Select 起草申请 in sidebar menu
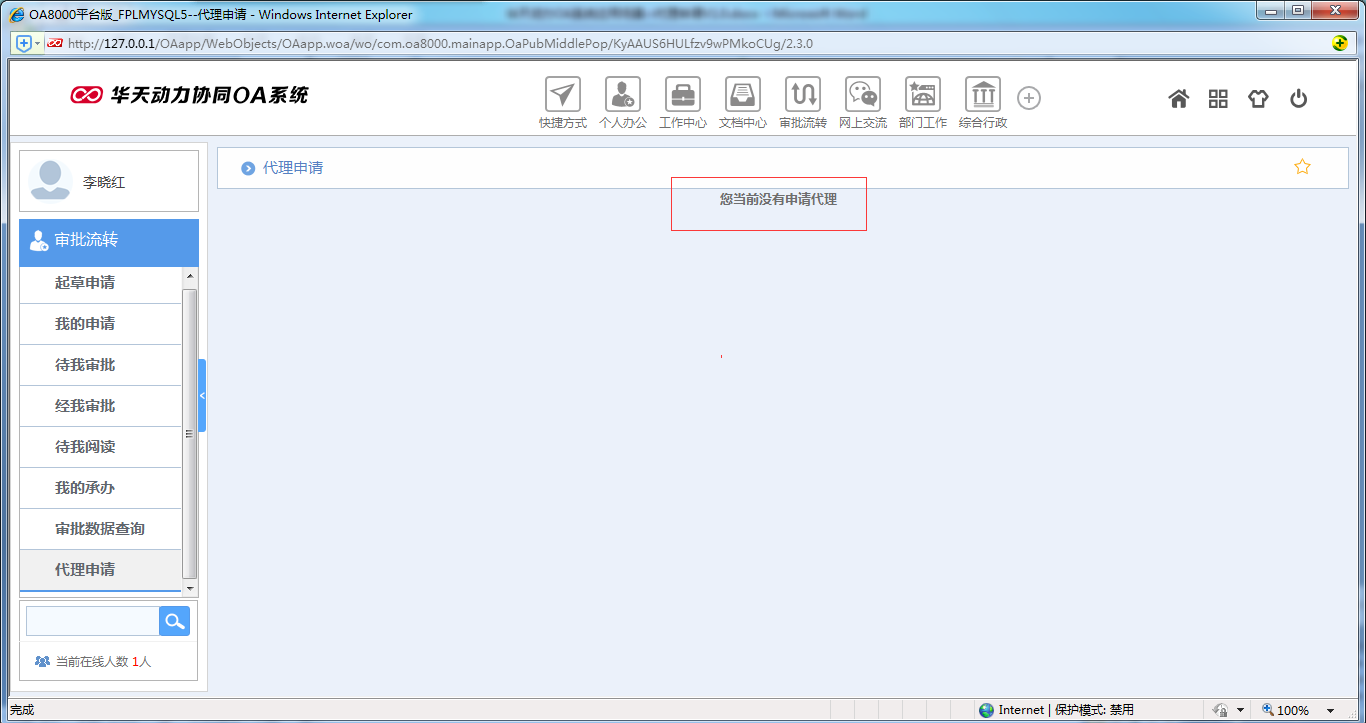Viewport: 1366px width, 723px height. click(x=85, y=283)
